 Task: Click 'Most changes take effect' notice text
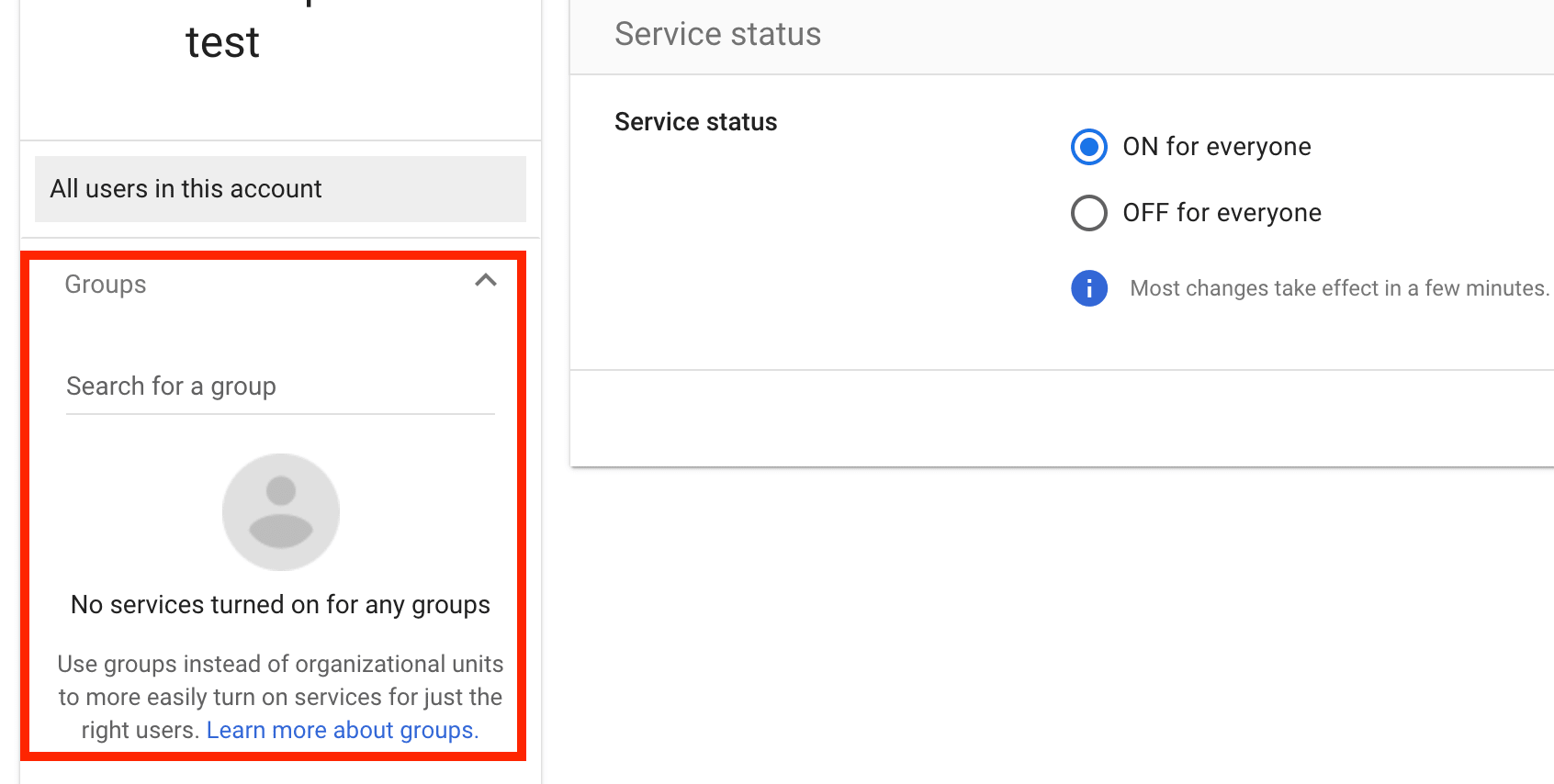[1338, 288]
